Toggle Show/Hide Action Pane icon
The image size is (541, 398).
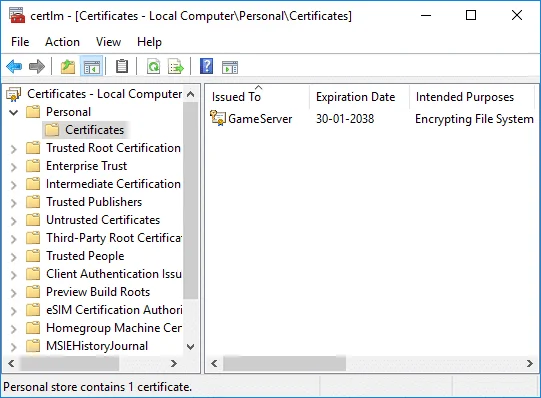point(230,67)
